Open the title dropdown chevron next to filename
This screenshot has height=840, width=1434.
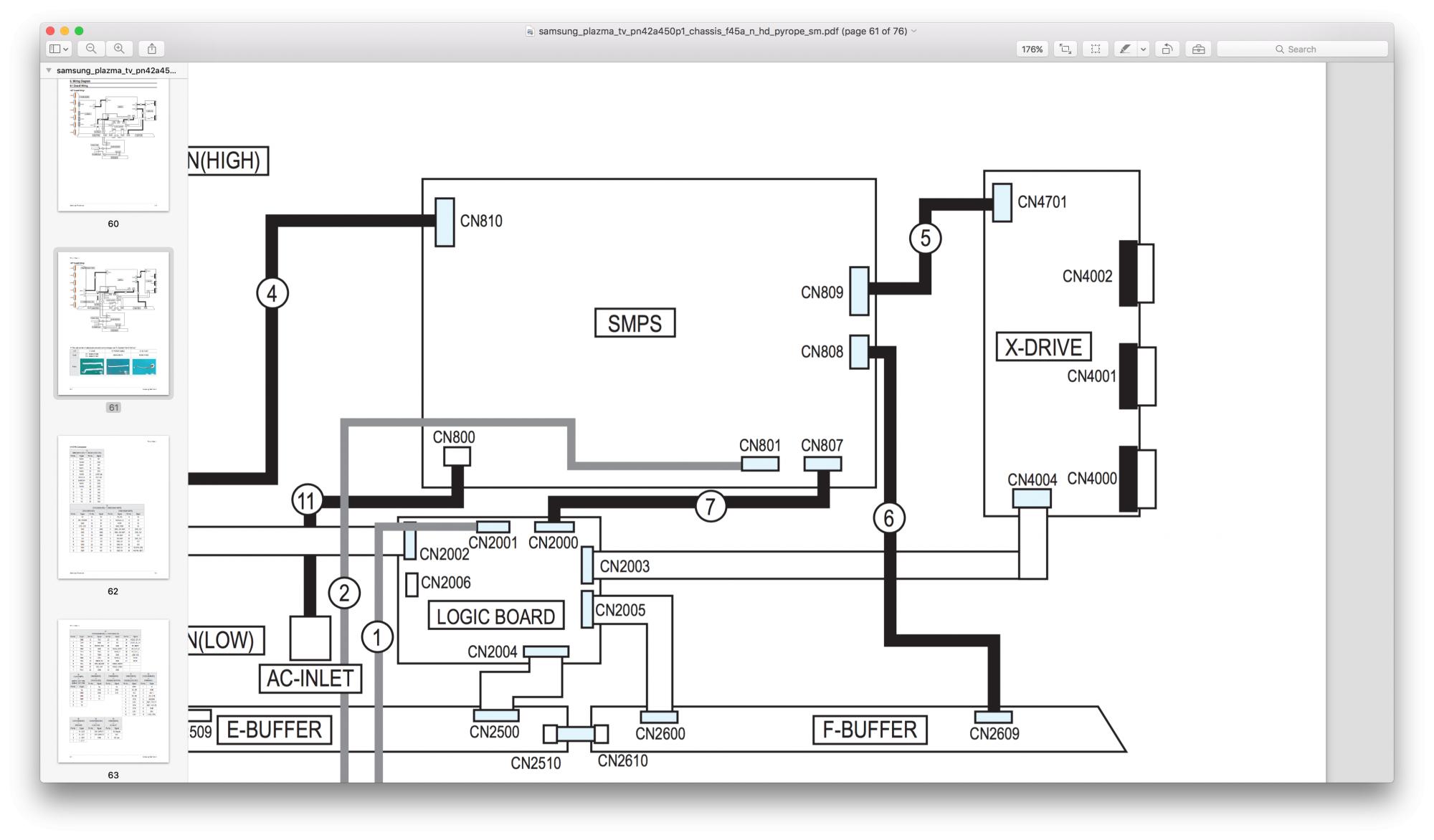(x=913, y=31)
